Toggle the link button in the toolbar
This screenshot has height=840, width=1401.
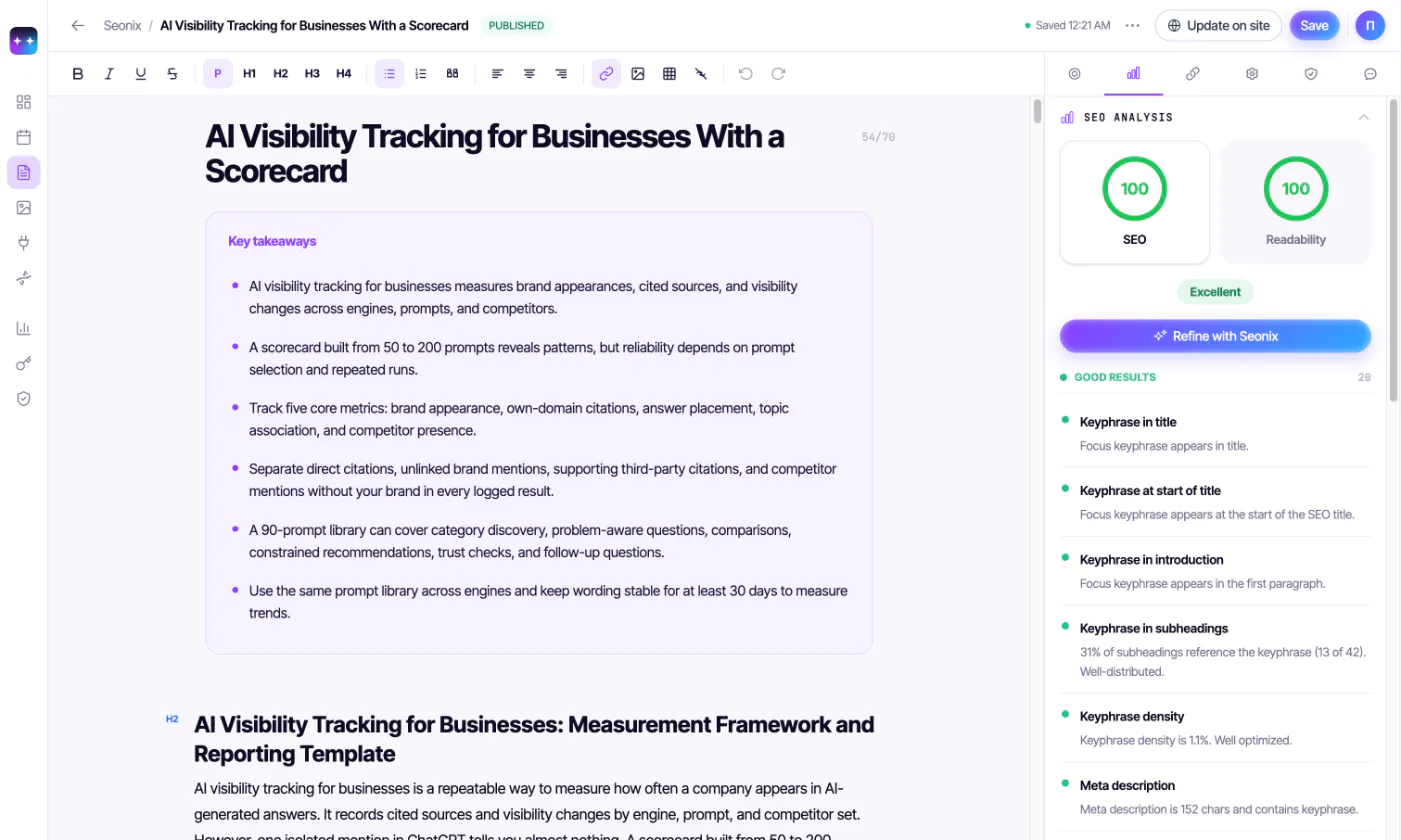(x=606, y=73)
